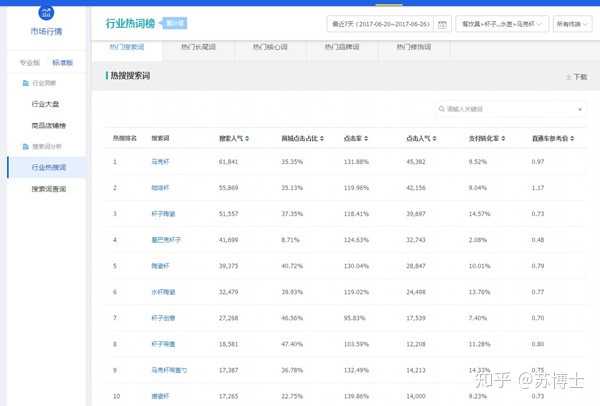Click the 马克杯 search term link

(x=160, y=161)
